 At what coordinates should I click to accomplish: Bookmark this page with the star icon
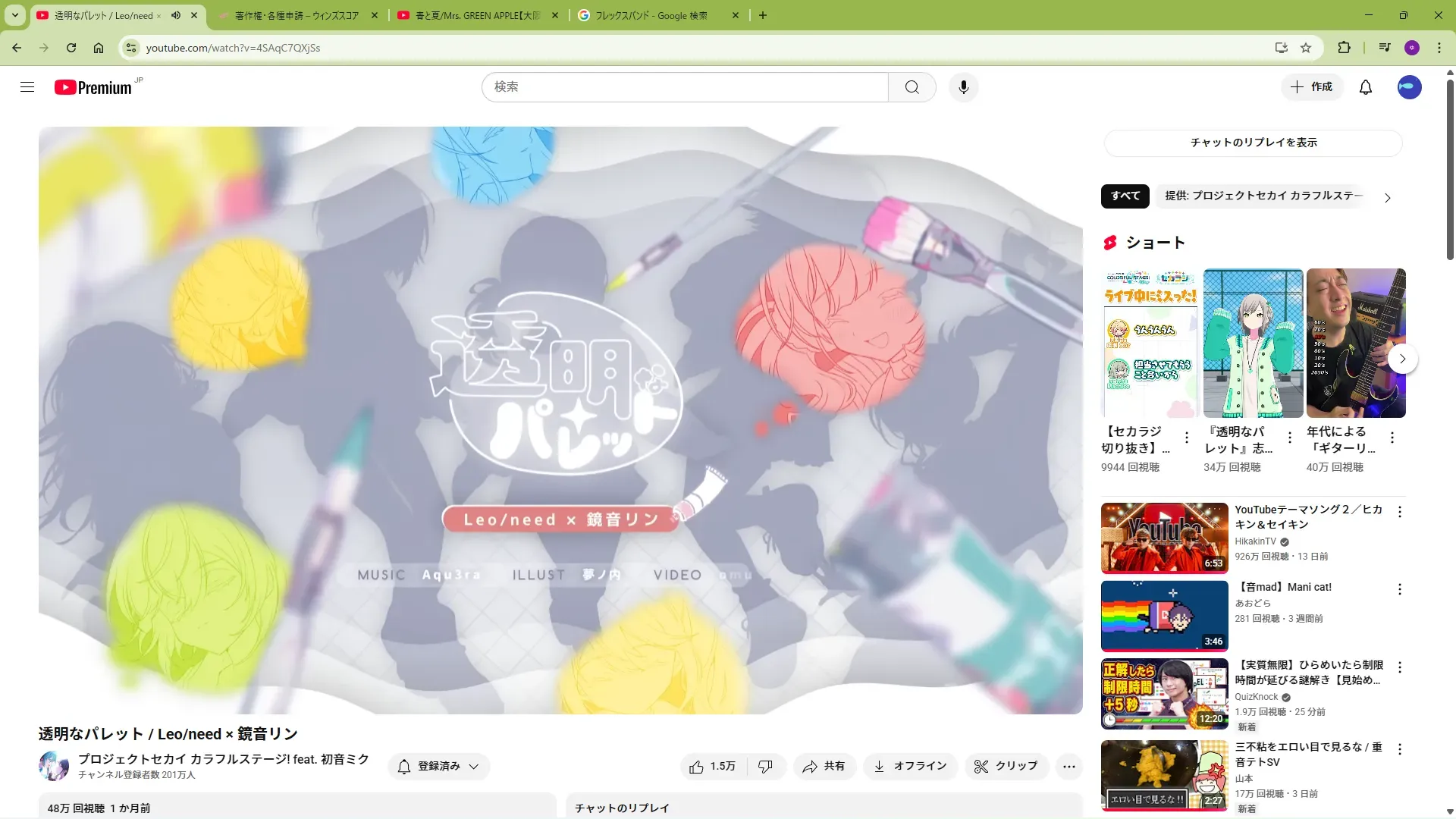coord(1306,48)
